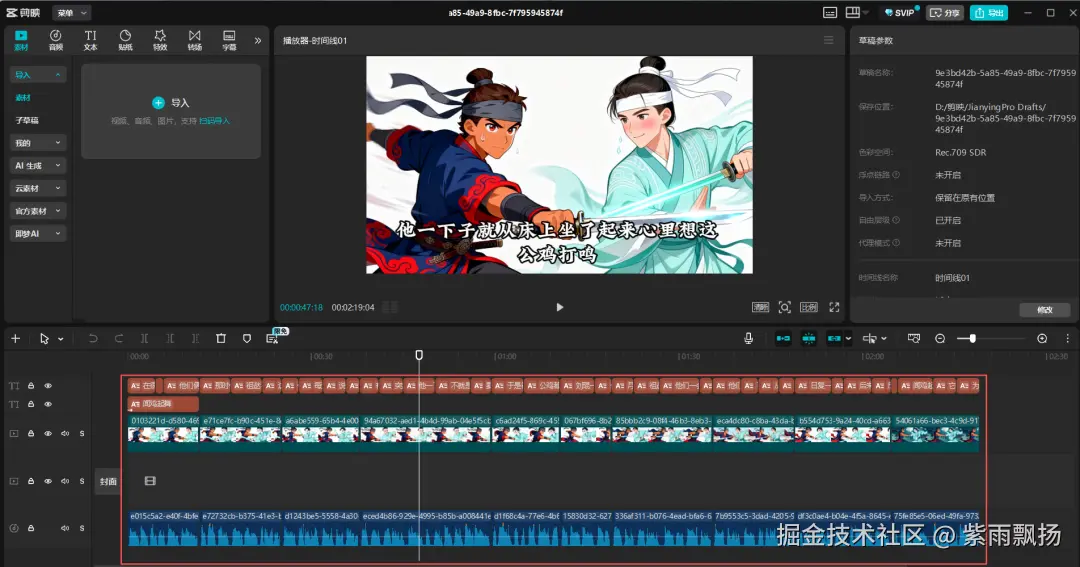This screenshot has width=1080, height=567.
Task: Toggle the main track magnet
Action: click(783, 338)
